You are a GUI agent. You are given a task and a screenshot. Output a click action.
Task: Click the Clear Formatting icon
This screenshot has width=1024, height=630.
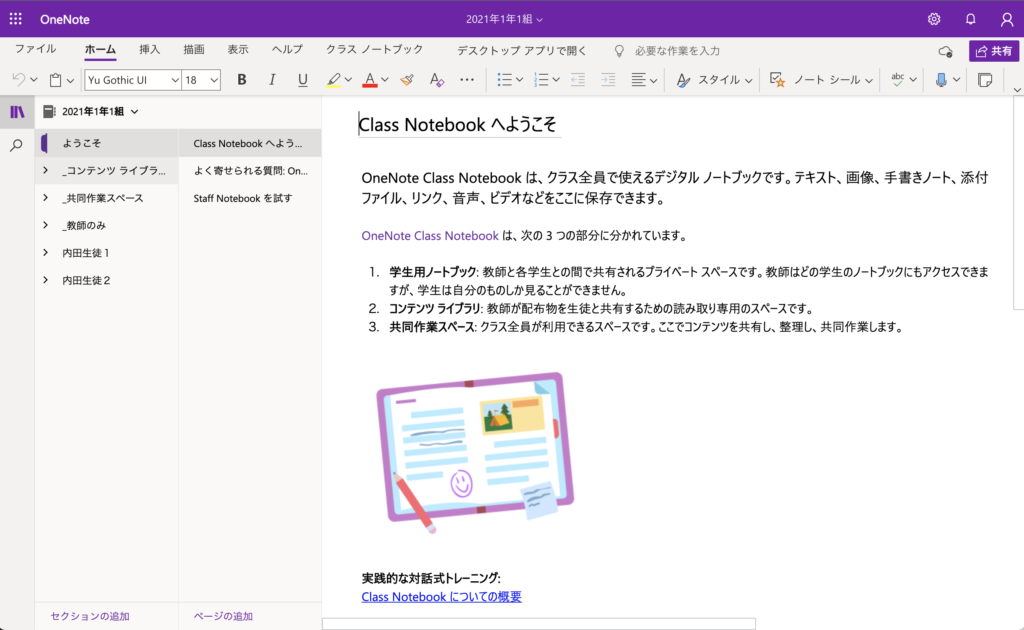point(436,80)
